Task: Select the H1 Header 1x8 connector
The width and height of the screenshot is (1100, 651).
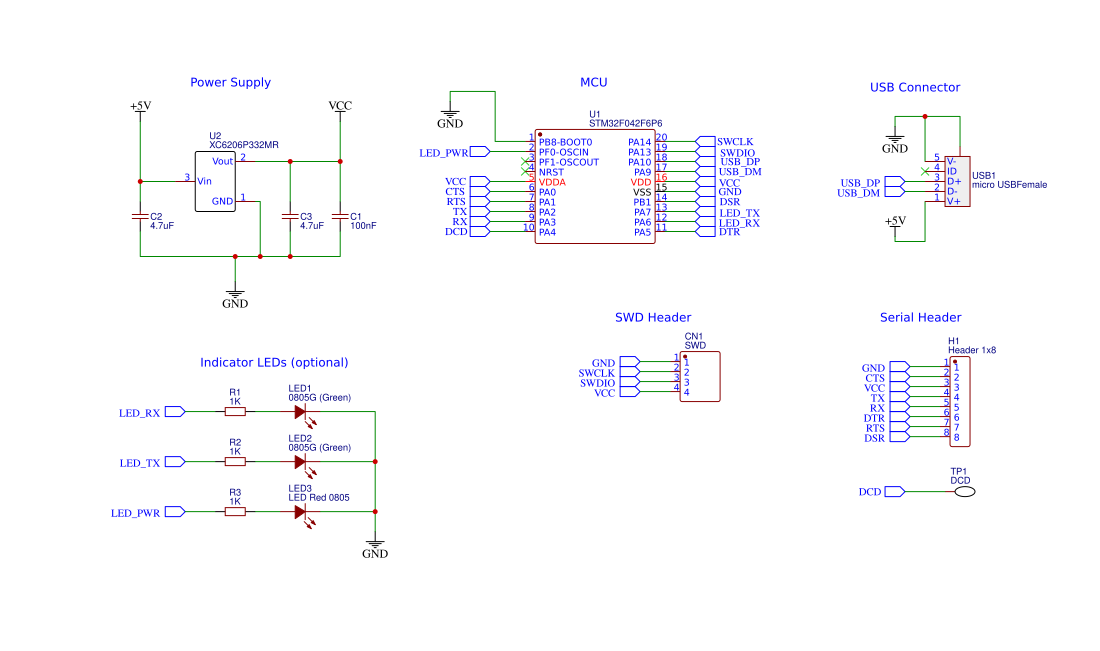Action: (x=960, y=400)
